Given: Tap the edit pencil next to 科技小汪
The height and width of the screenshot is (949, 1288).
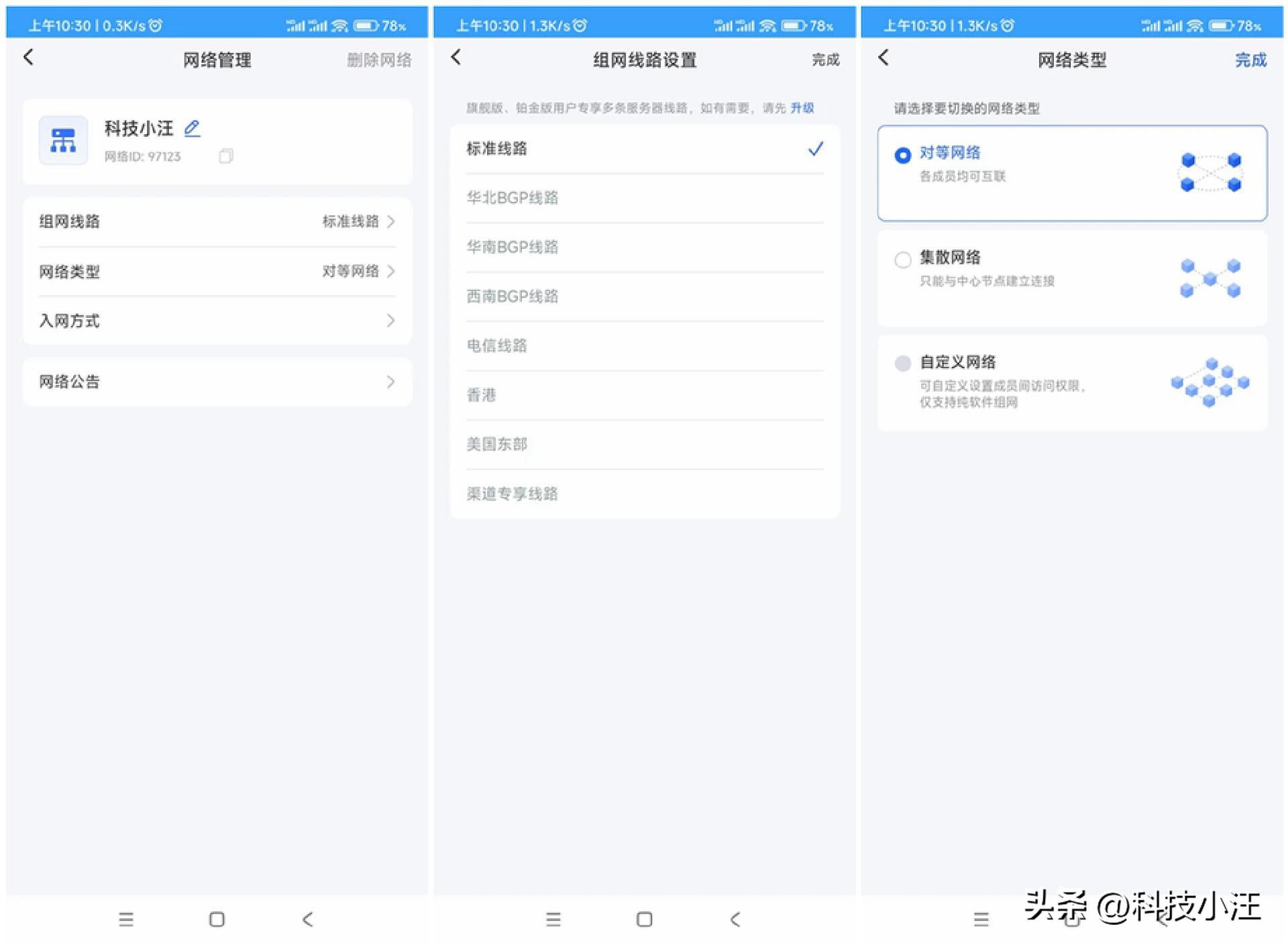Looking at the screenshot, I should pos(192,128).
